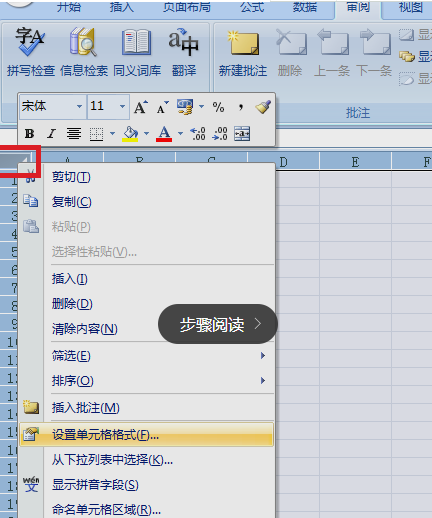Open the Research (信息检索) tool
The height and width of the screenshot is (518, 432).
pos(84,52)
